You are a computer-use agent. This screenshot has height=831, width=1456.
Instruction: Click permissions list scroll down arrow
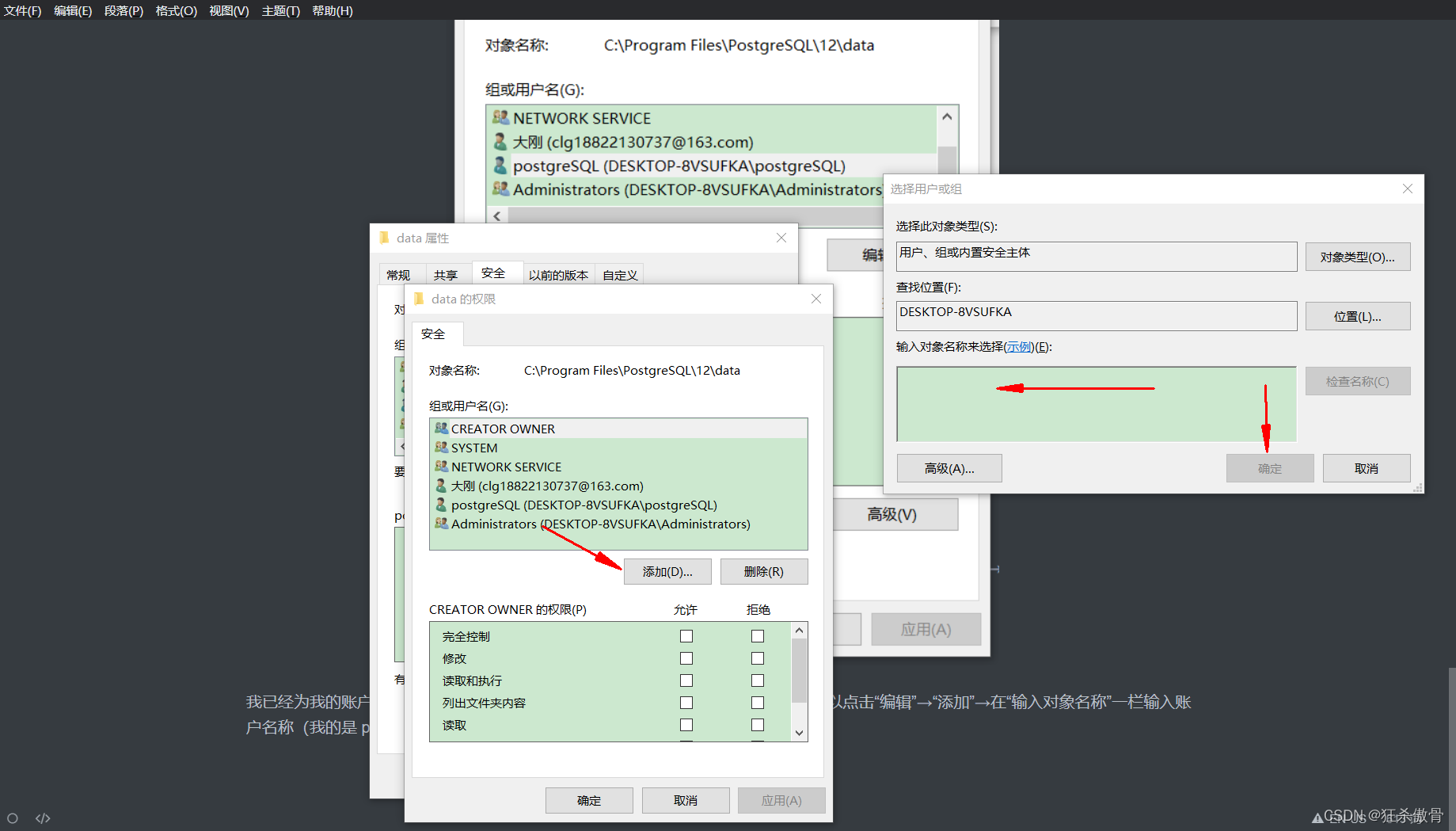point(799,733)
